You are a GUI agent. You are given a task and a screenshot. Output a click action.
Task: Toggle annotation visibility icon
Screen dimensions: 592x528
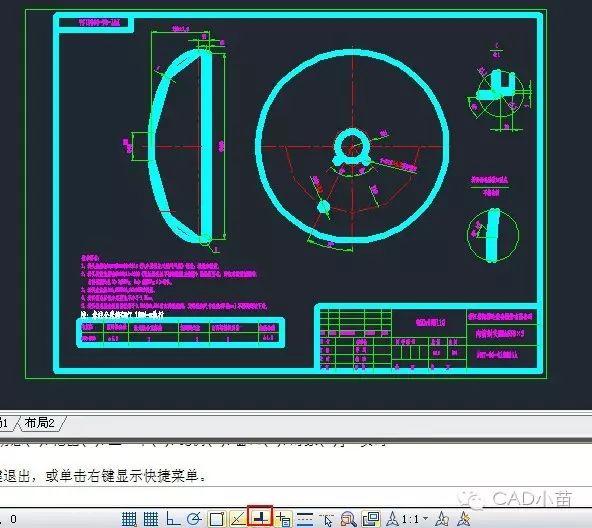(442, 519)
